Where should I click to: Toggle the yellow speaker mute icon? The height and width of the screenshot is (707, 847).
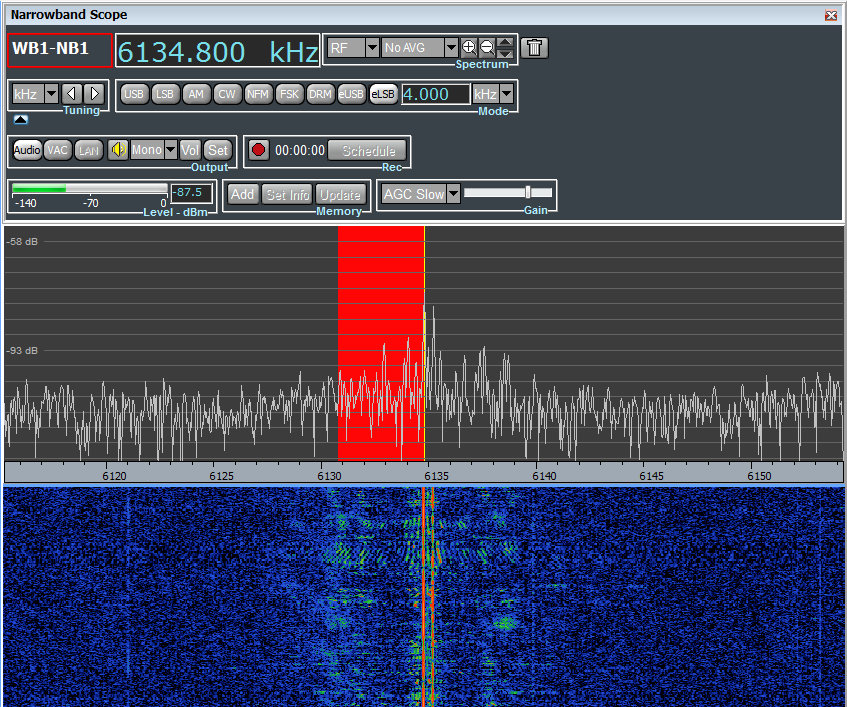tap(118, 150)
